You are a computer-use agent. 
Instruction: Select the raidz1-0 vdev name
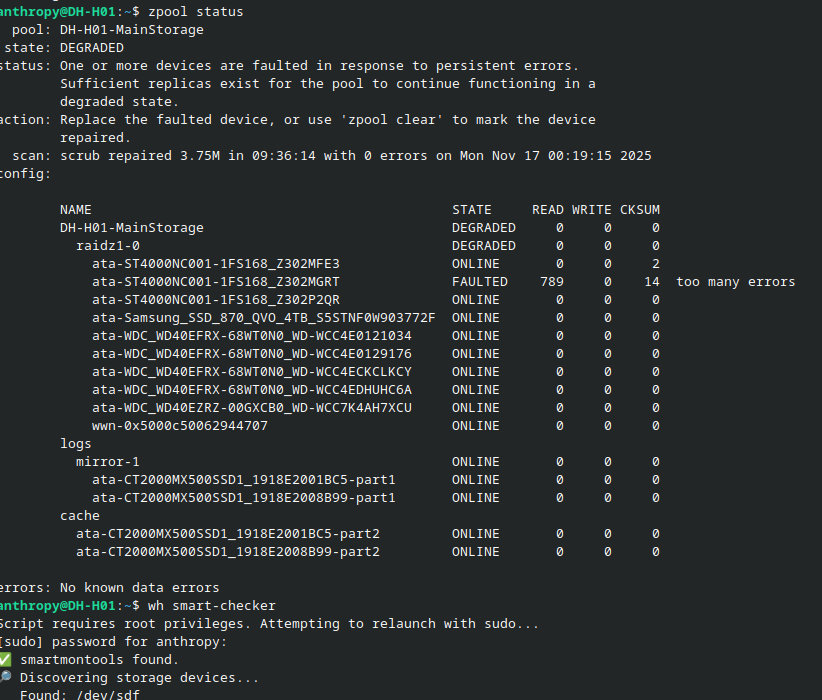point(108,246)
